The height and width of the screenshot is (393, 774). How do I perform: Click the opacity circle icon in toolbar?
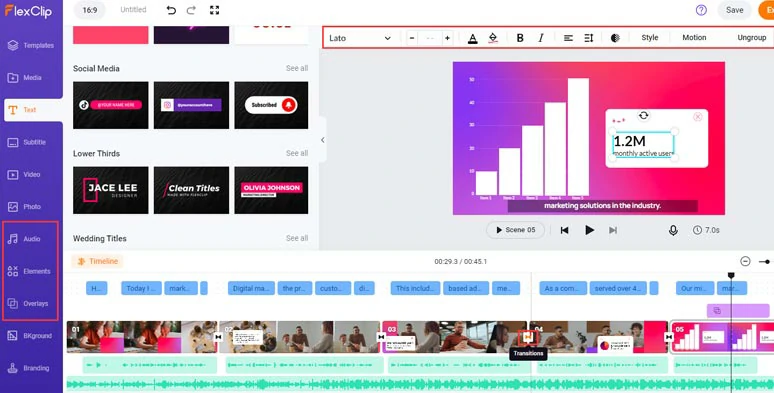pyautogui.click(x=615, y=38)
